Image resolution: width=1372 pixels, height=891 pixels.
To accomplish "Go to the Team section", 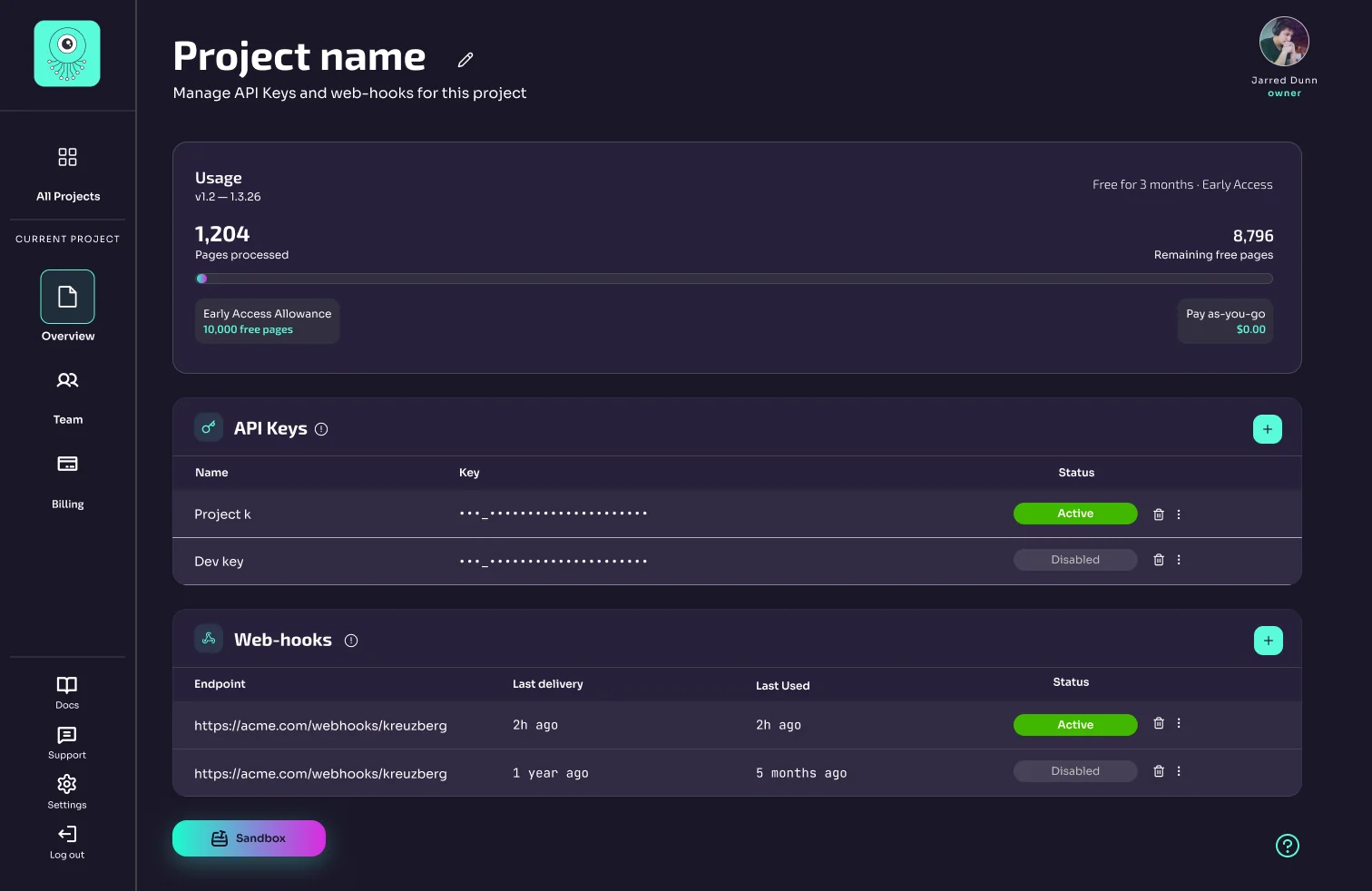I will coord(68,397).
